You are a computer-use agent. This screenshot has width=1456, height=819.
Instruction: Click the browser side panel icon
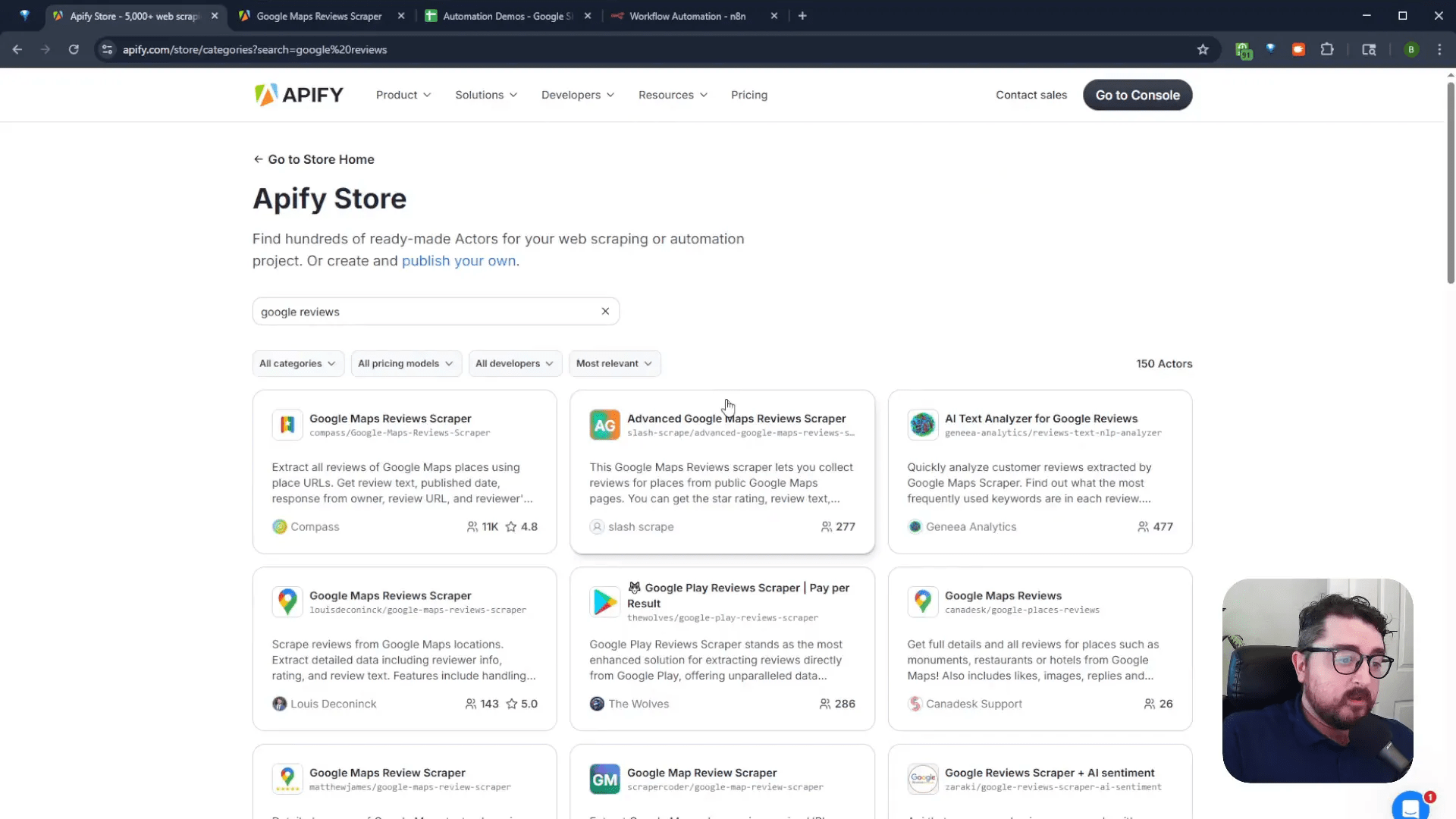point(1369,49)
